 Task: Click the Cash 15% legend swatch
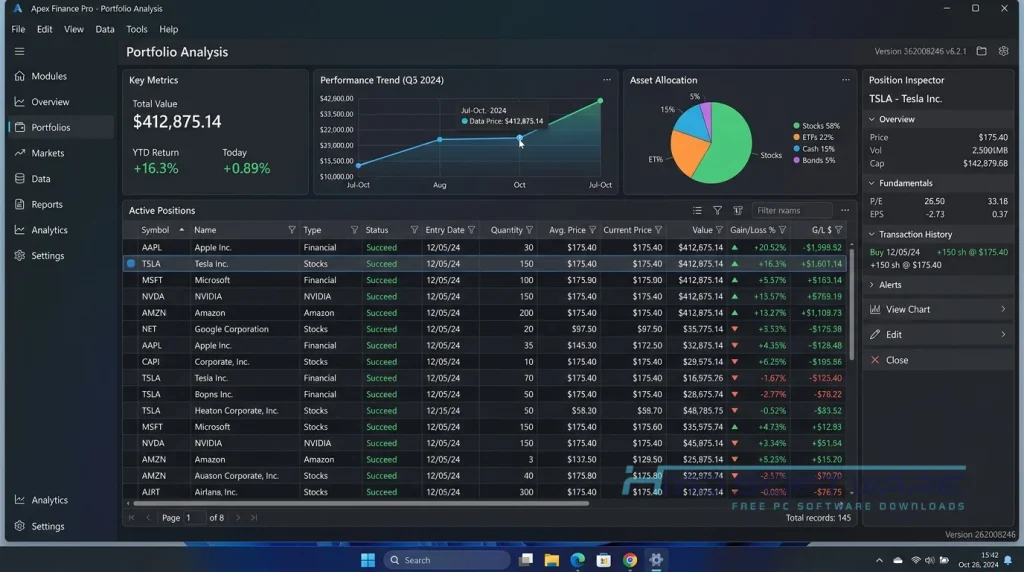[796, 149]
